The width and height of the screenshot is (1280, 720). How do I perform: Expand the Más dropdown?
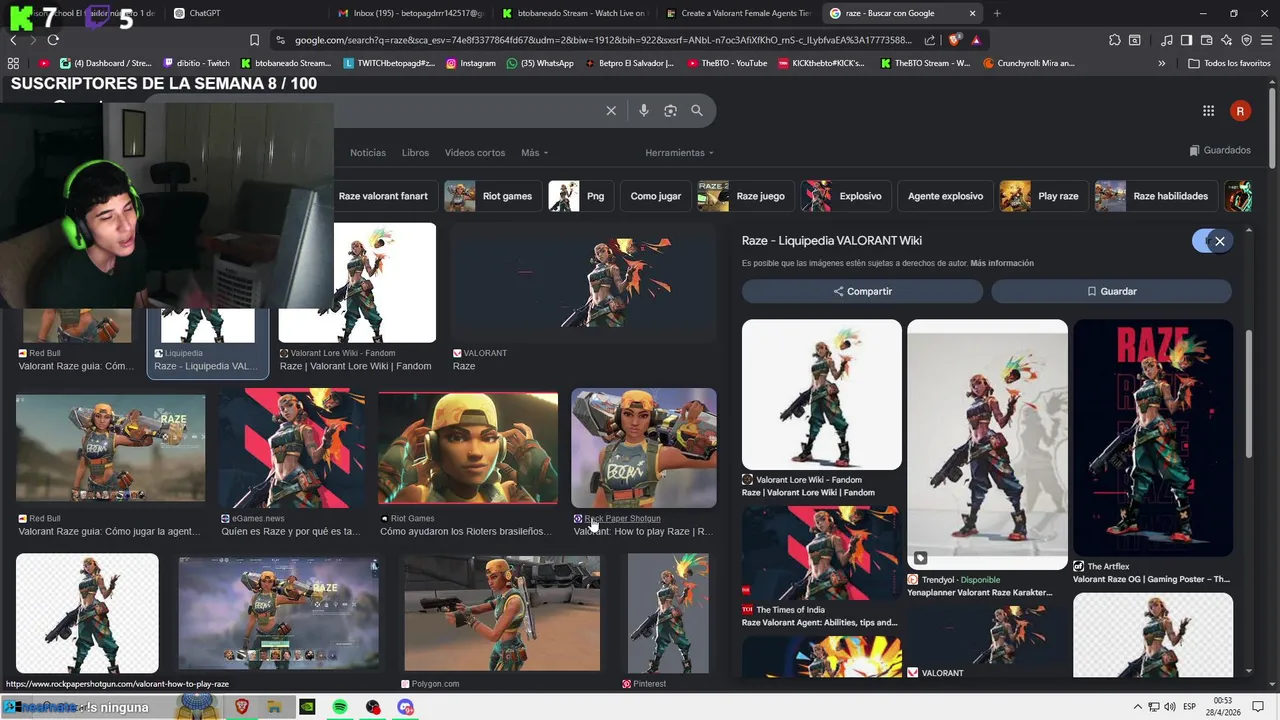click(534, 153)
